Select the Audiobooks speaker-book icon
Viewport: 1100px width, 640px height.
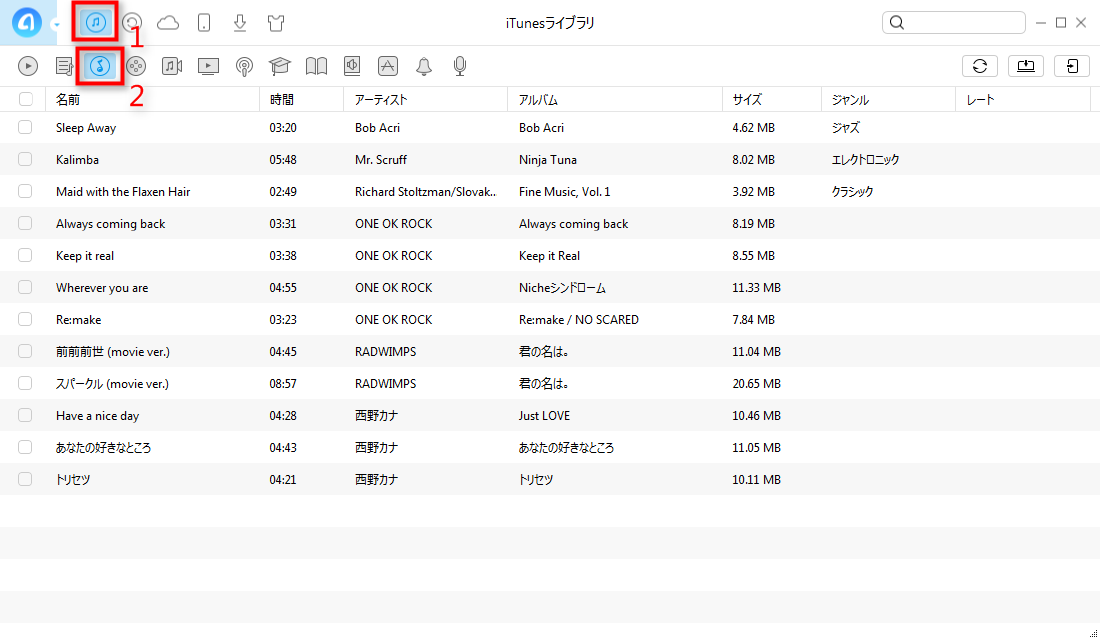pos(352,66)
